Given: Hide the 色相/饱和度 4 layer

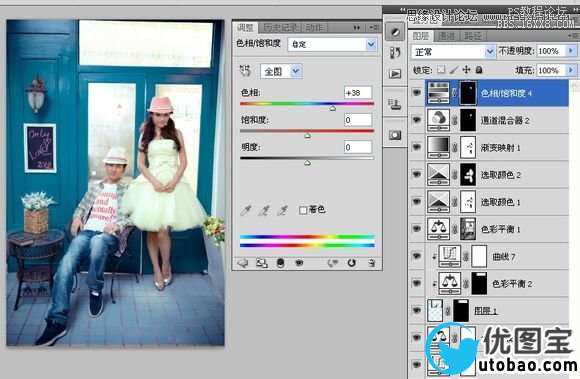Looking at the screenshot, I should pyautogui.click(x=417, y=92).
